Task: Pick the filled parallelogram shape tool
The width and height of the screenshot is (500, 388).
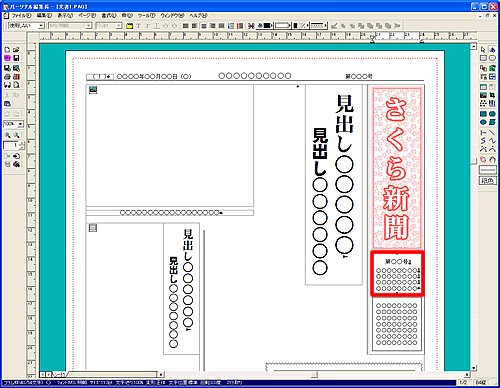Action: tap(492, 122)
